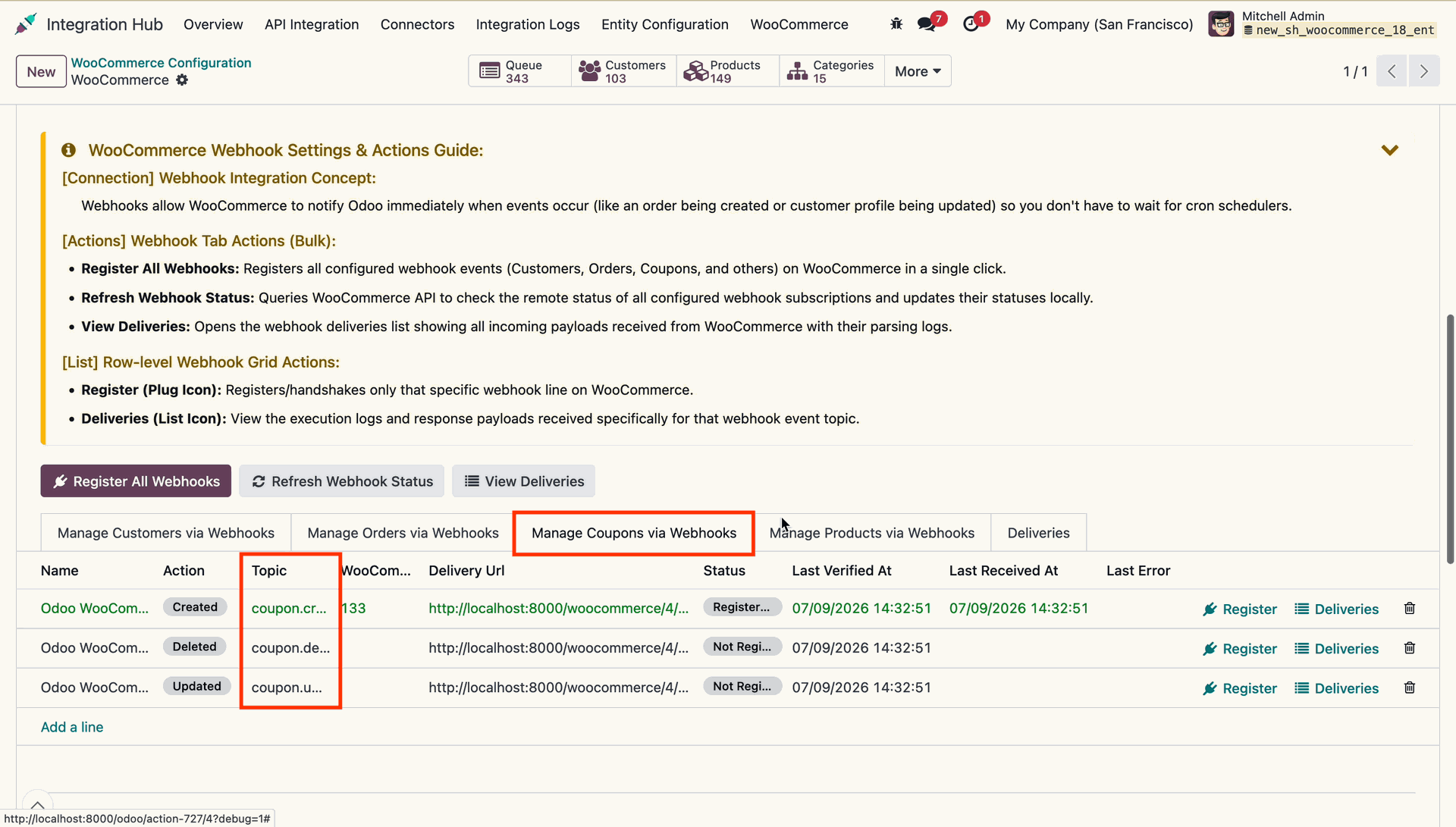Viewport: 1456px width, 827px height.
Task: Click the New record button
Action: tap(41, 71)
